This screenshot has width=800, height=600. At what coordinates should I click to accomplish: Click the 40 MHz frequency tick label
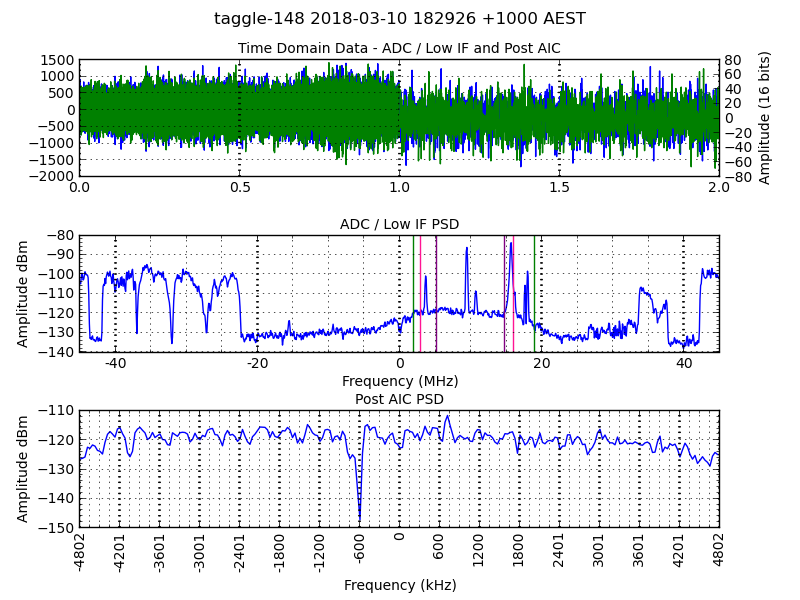pyautogui.click(x=684, y=363)
